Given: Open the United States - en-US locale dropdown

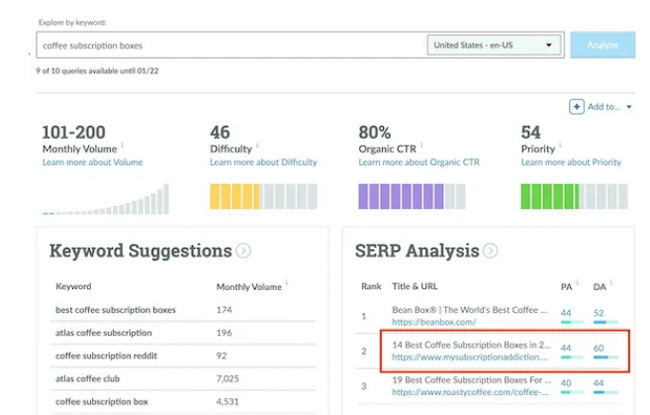Looking at the screenshot, I should tap(492, 45).
